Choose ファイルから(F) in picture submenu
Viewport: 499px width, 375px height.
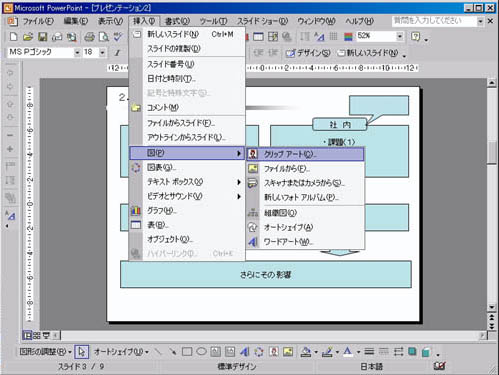(305, 169)
